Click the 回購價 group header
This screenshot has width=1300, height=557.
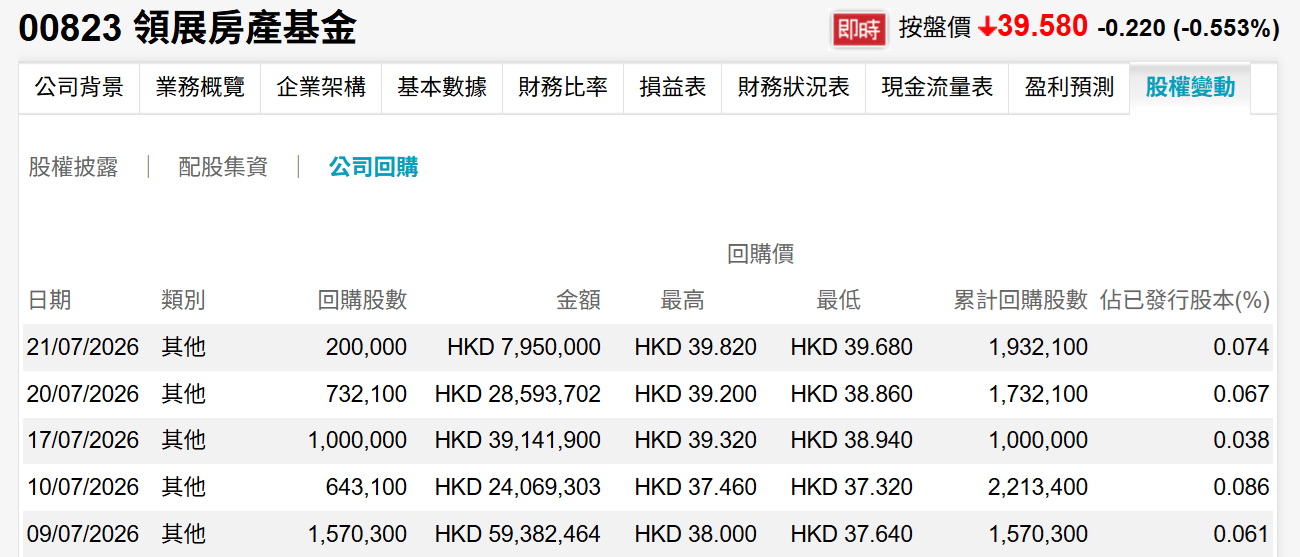point(761,254)
